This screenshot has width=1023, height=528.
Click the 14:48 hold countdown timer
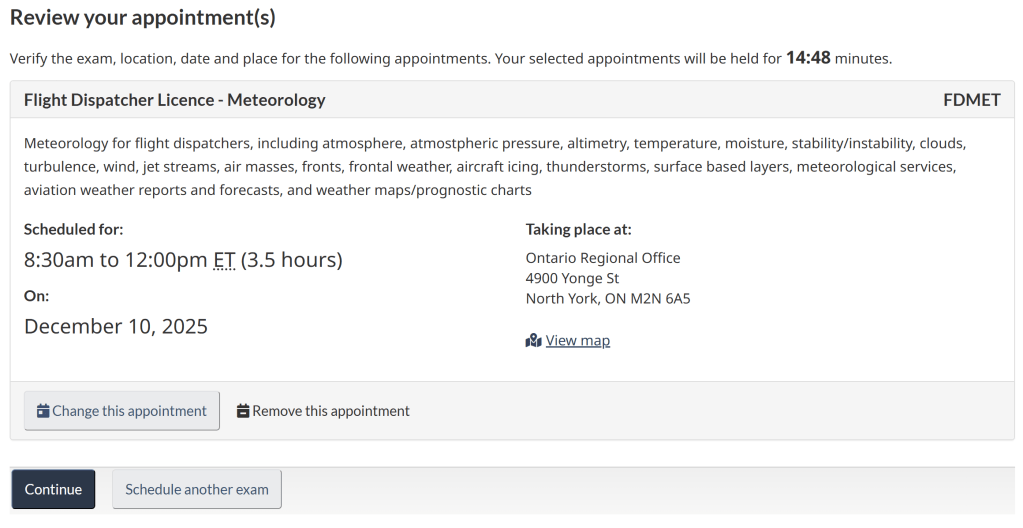tap(808, 58)
